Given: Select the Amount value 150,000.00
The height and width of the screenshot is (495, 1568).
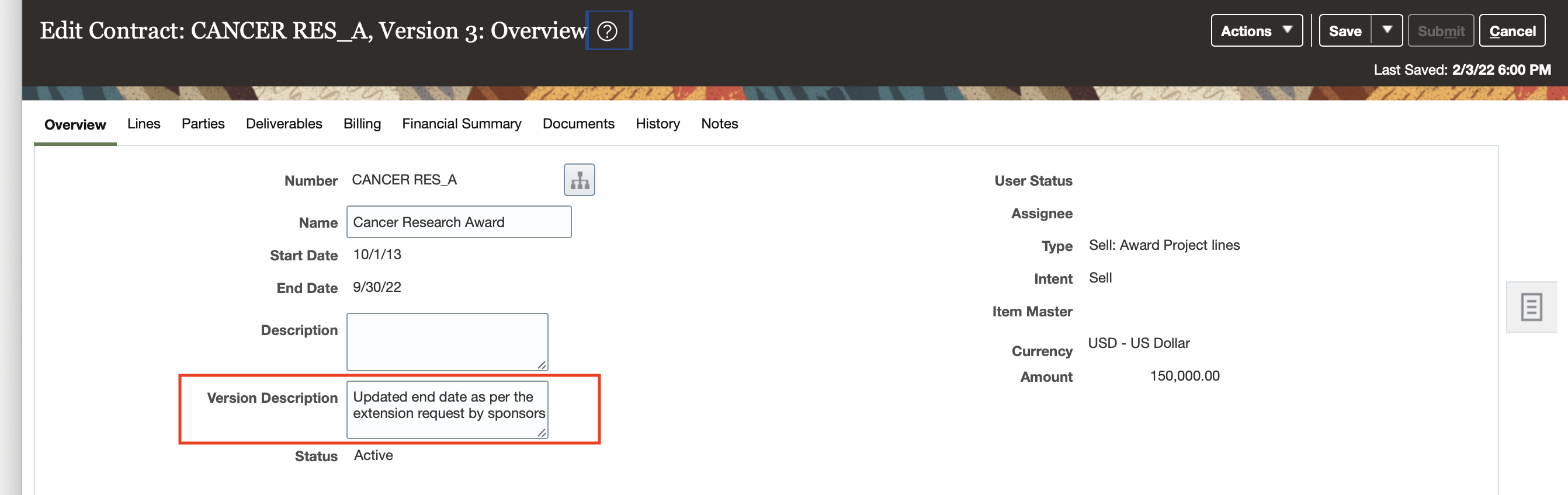Looking at the screenshot, I should pyautogui.click(x=1185, y=376).
